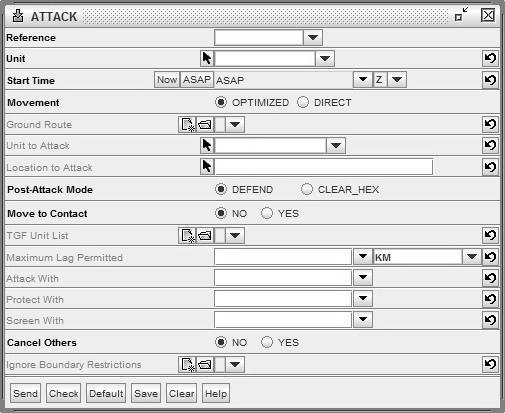Click the Start Time ASAP text field
This screenshot has width=505, height=413.
(284, 80)
